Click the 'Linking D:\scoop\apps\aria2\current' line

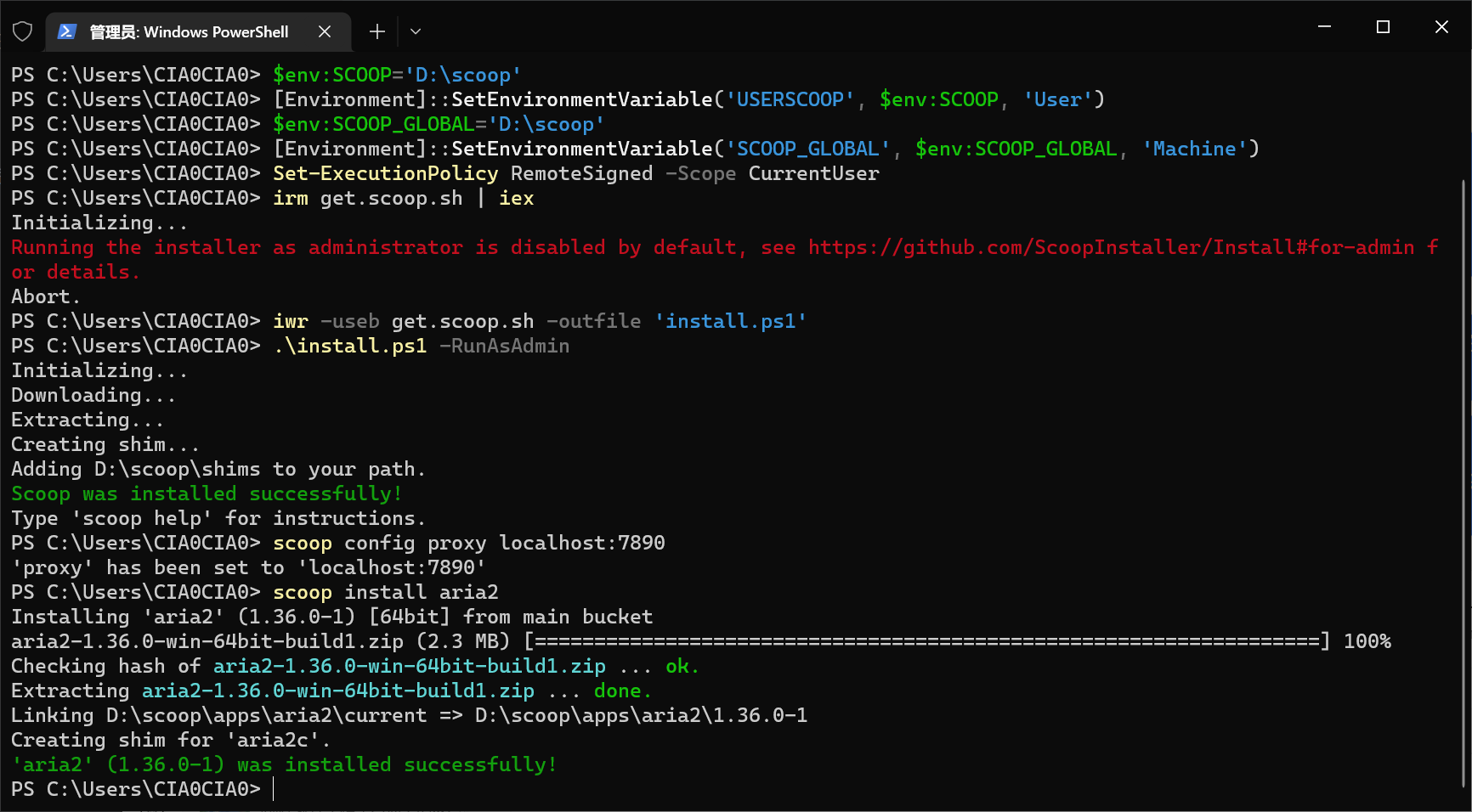tap(410, 715)
